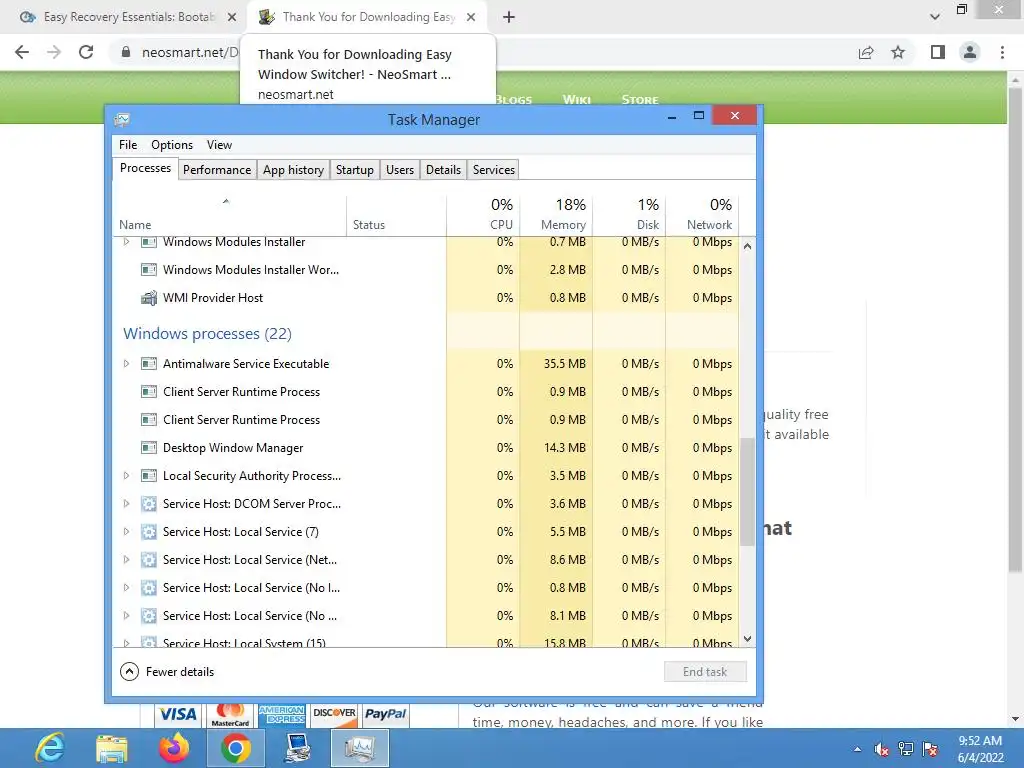Image resolution: width=1024 pixels, height=768 pixels.
Task: Open a new Chrome tab
Action: click(509, 17)
